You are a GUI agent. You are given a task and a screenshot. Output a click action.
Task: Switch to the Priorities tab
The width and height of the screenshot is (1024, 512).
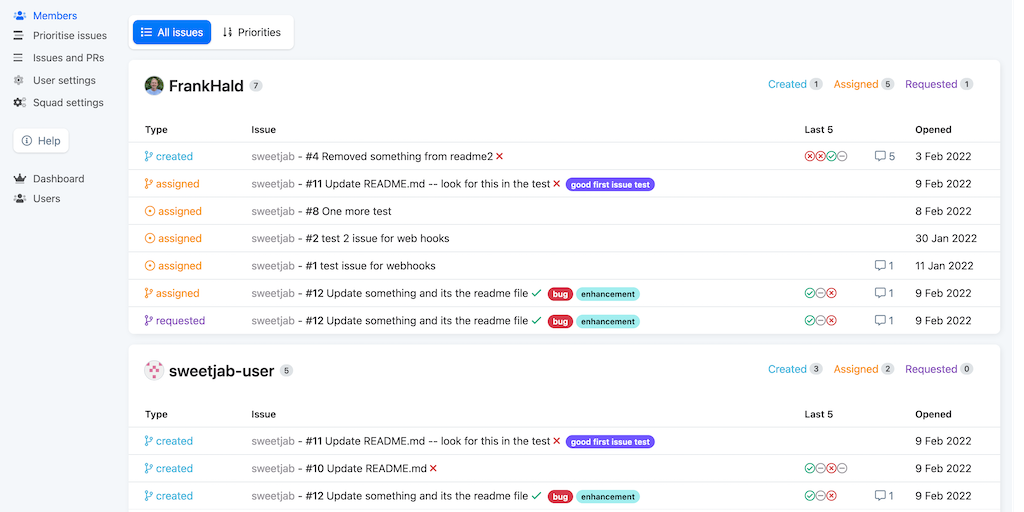(251, 32)
